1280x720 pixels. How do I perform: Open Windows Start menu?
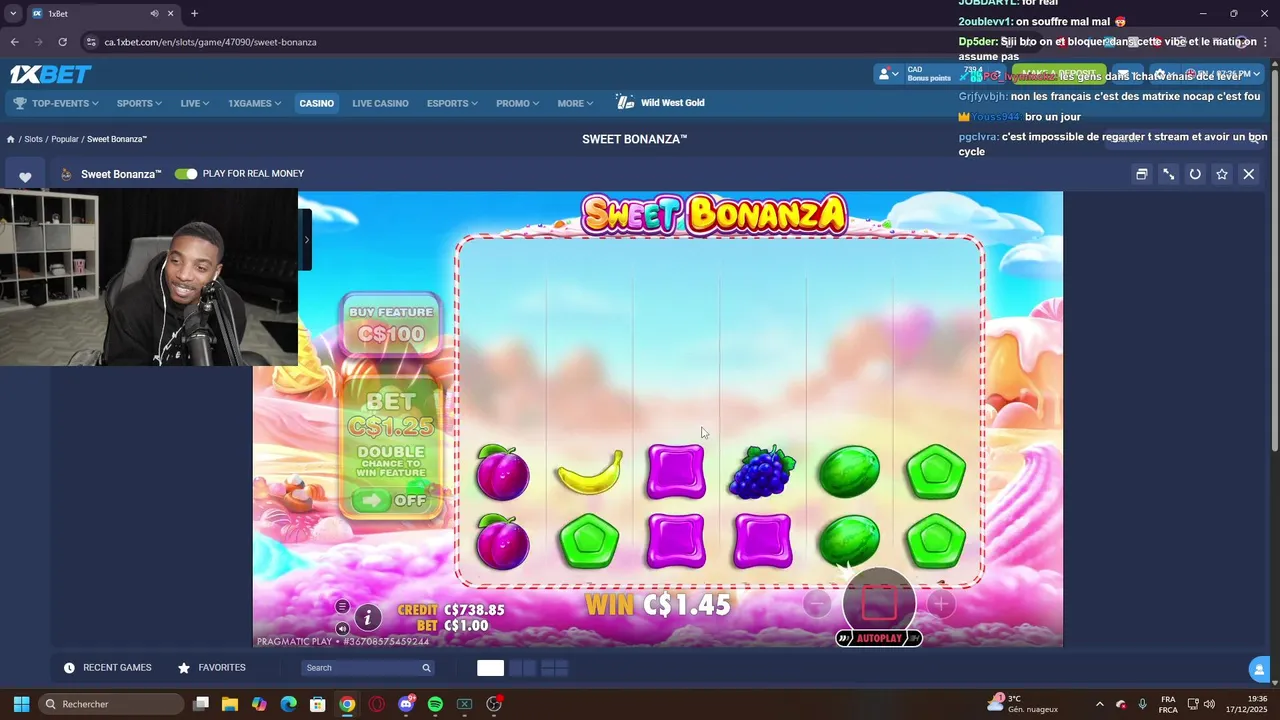click(21, 704)
